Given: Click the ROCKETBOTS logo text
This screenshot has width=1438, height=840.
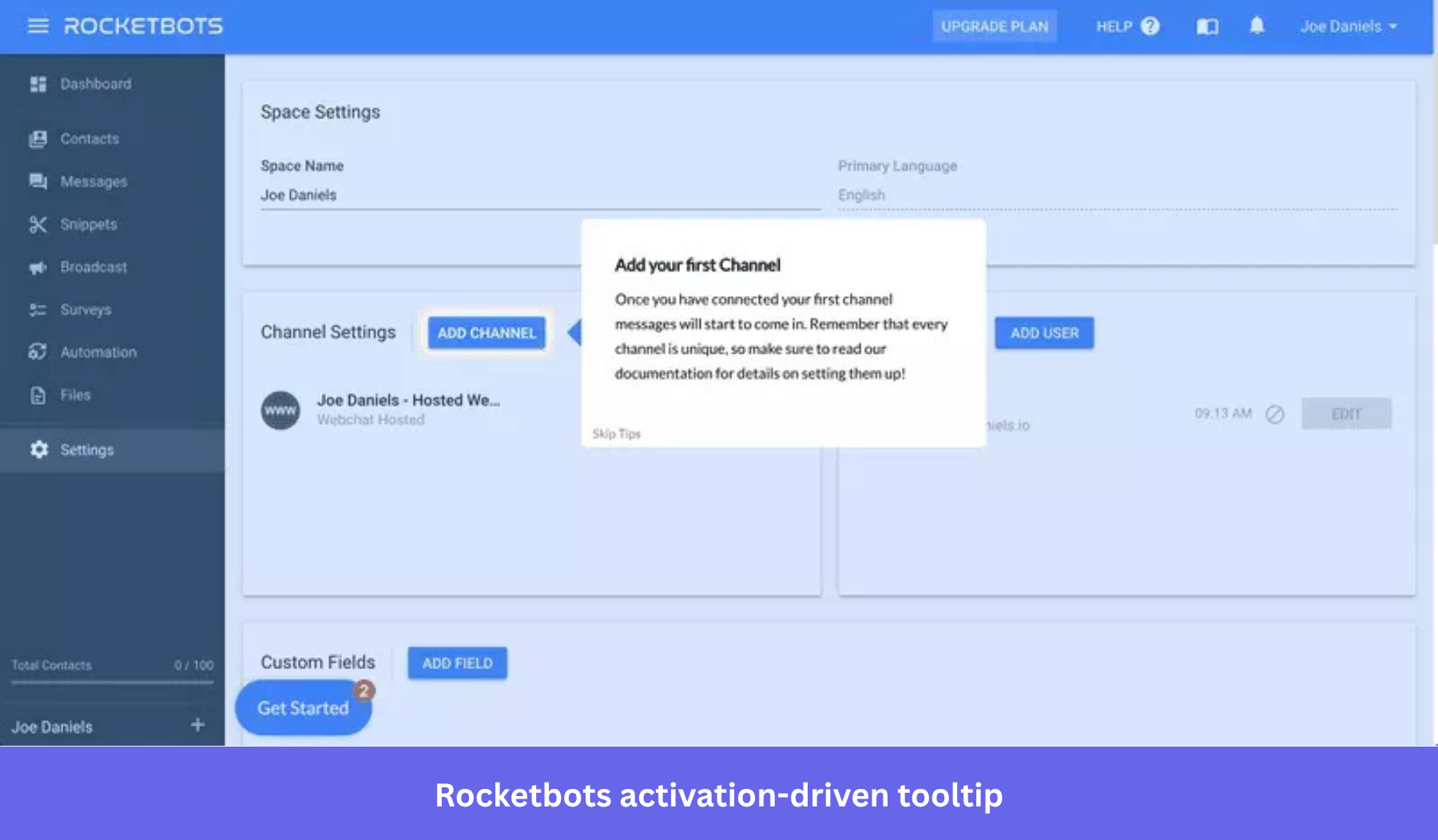Looking at the screenshot, I should click(143, 26).
